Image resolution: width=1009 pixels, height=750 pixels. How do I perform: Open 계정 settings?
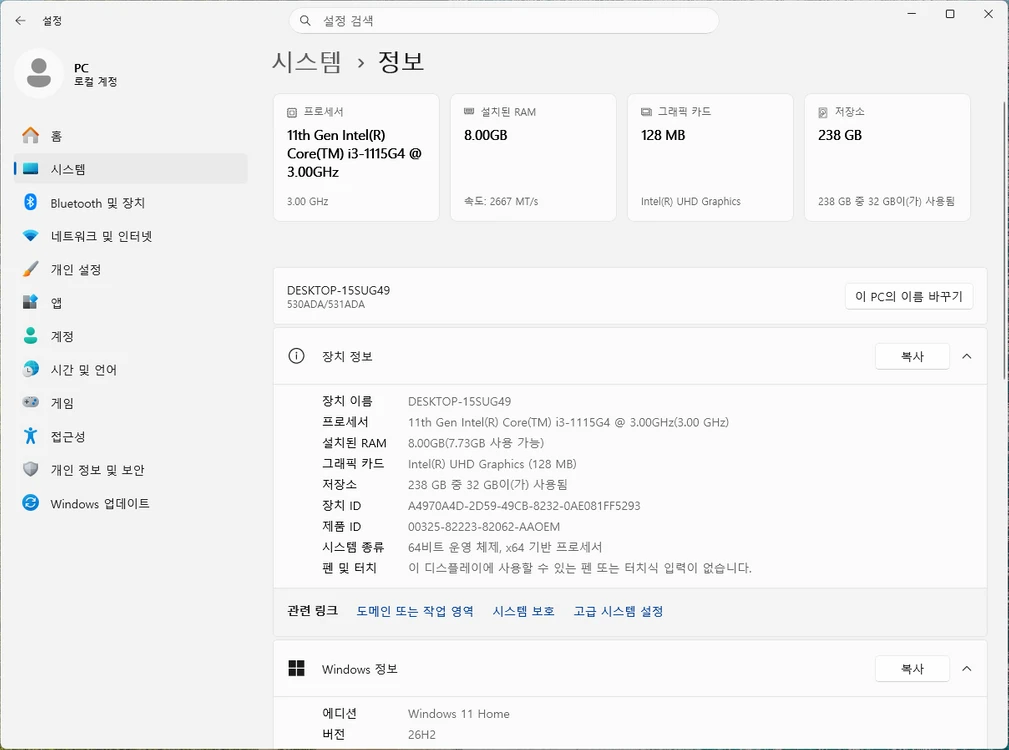131,336
